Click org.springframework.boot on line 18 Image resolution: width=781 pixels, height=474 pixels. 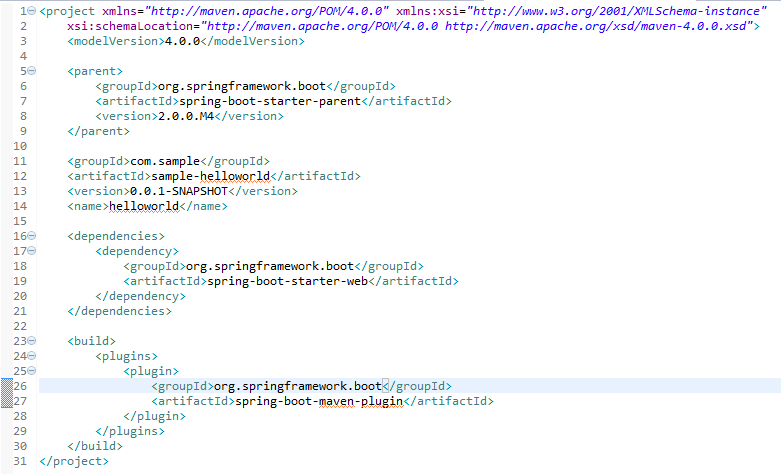(269, 266)
